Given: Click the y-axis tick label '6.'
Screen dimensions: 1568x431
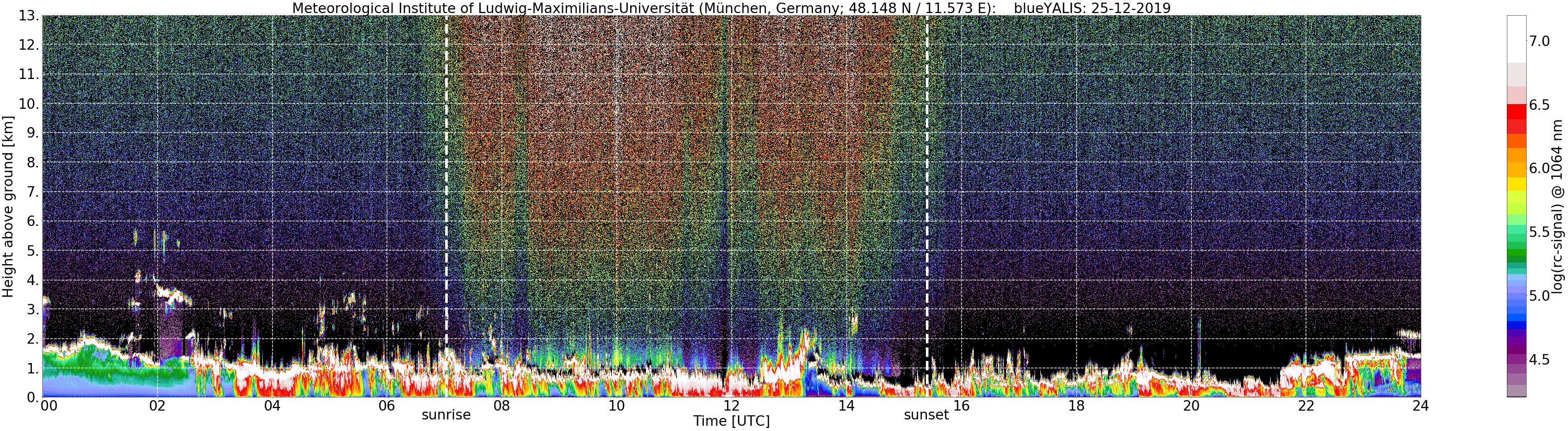Looking at the screenshot, I should coord(33,221).
